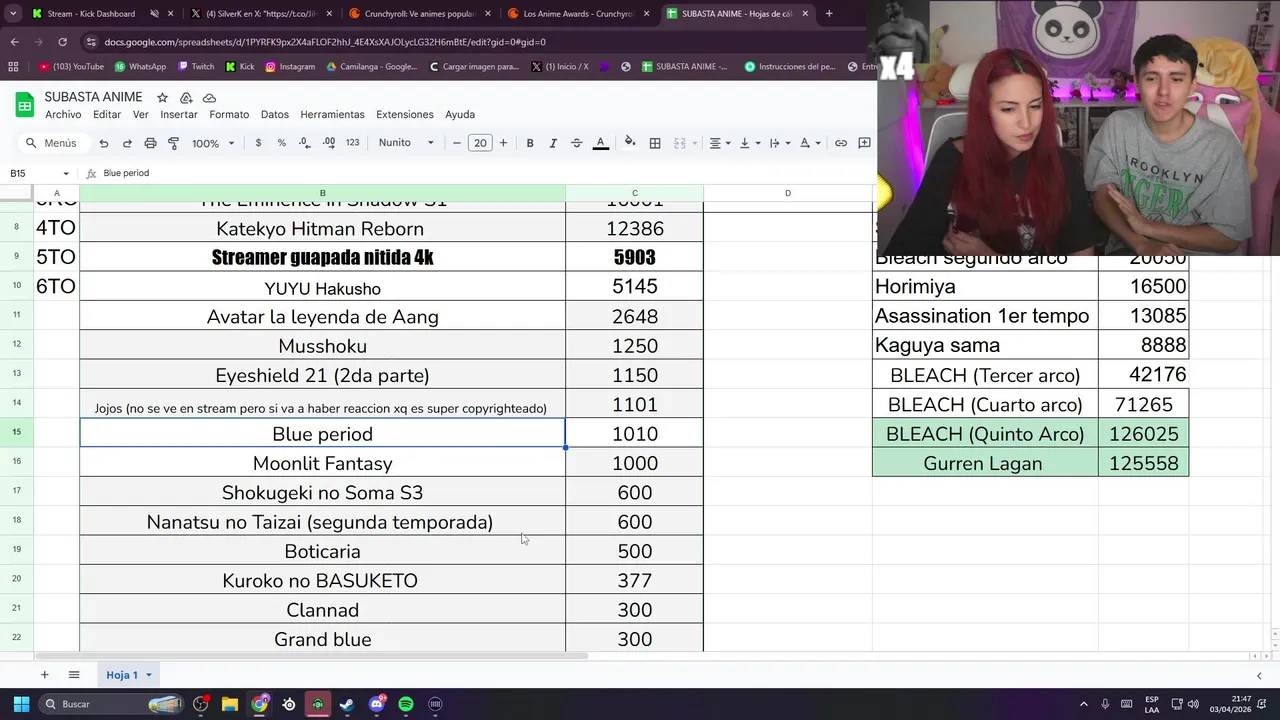Open the Datos menu
Image resolution: width=1280 pixels, height=720 pixels.
click(274, 114)
